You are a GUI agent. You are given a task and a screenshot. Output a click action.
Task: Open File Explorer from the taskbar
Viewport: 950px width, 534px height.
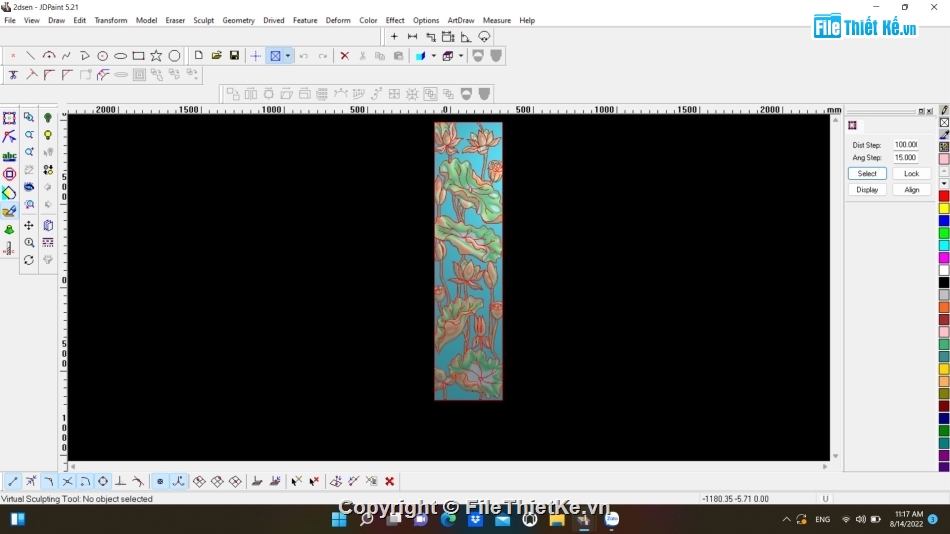[x=557, y=519]
